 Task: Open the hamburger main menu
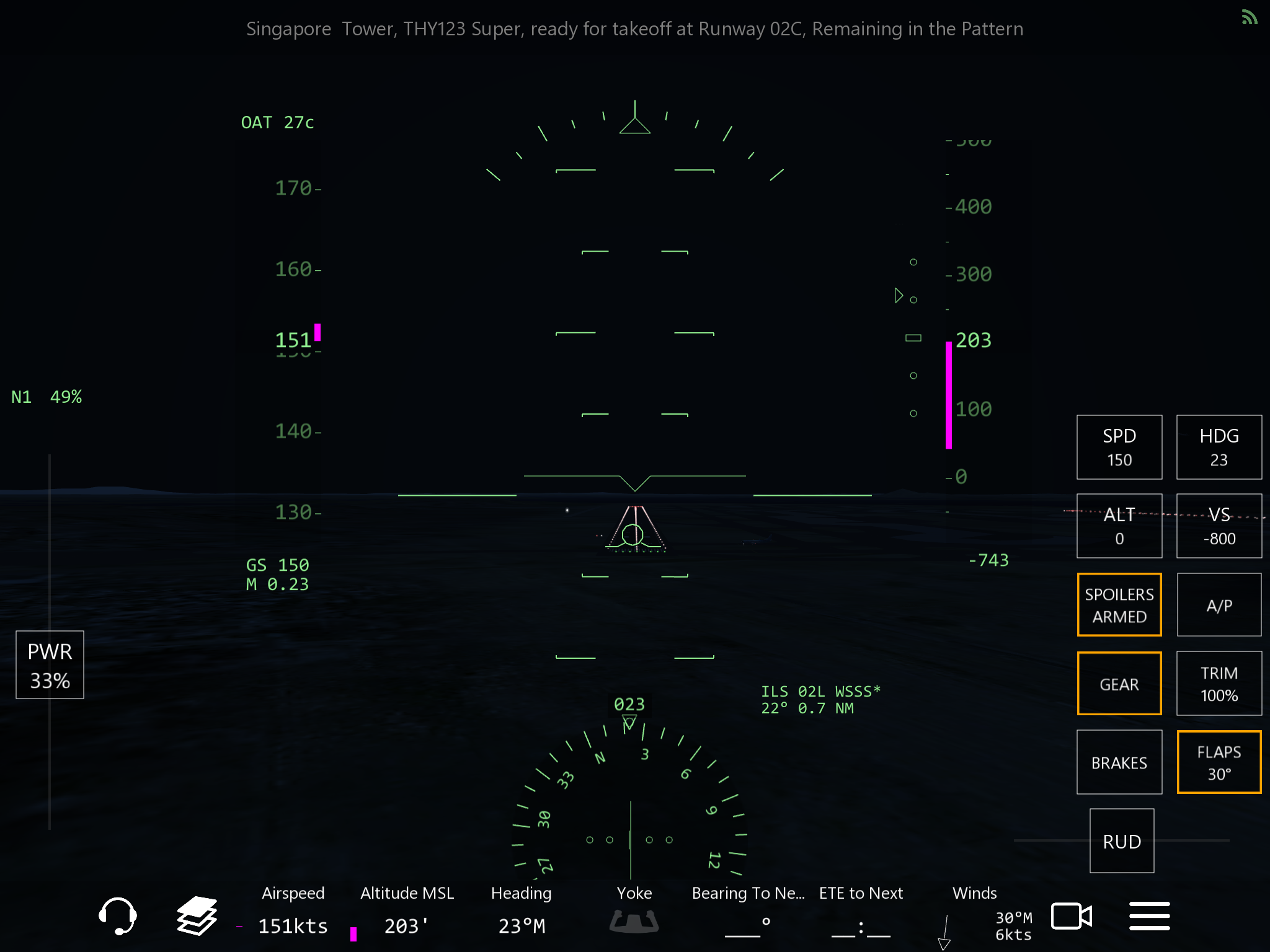tap(1149, 916)
